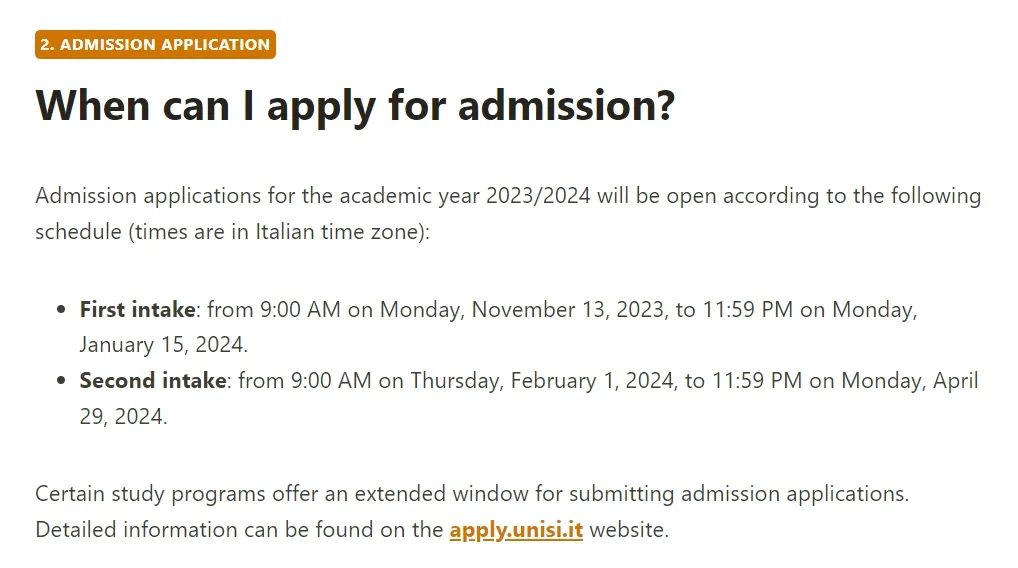The image size is (1018, 568).
Task: Select the bold "Second intake" label
Action: 153,380
